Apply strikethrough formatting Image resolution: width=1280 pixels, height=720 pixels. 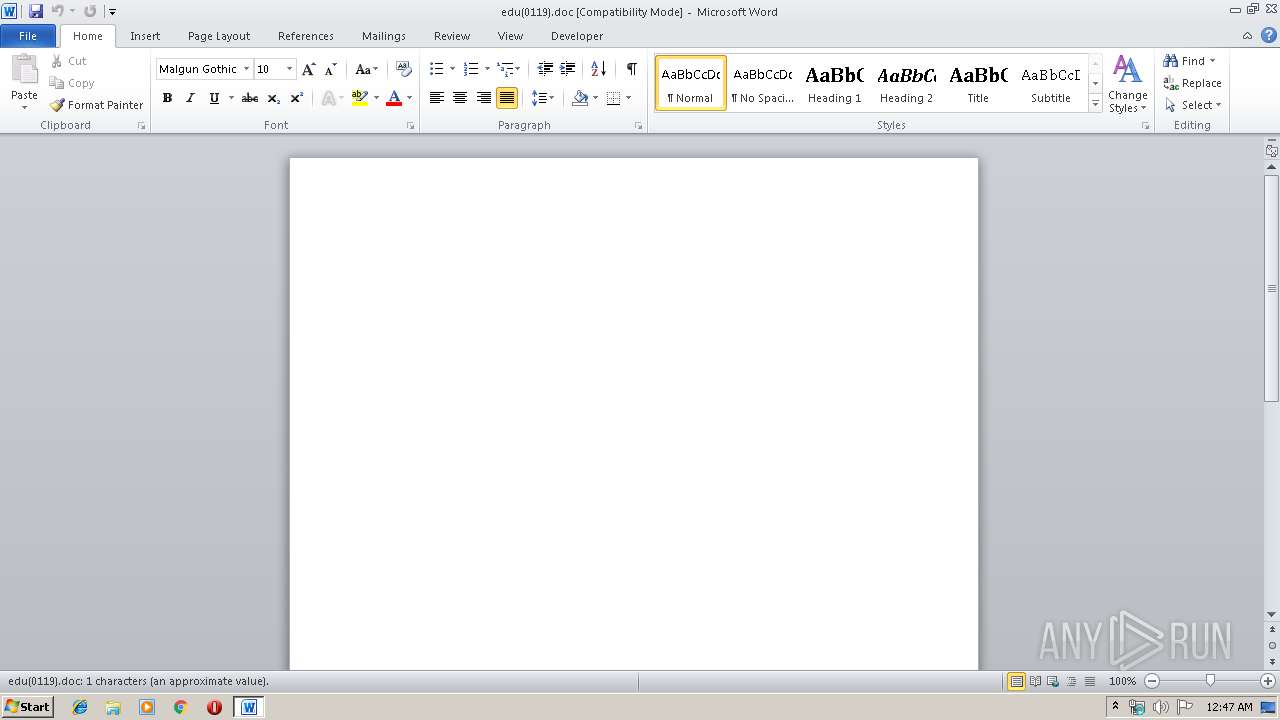tap(250, 98)
